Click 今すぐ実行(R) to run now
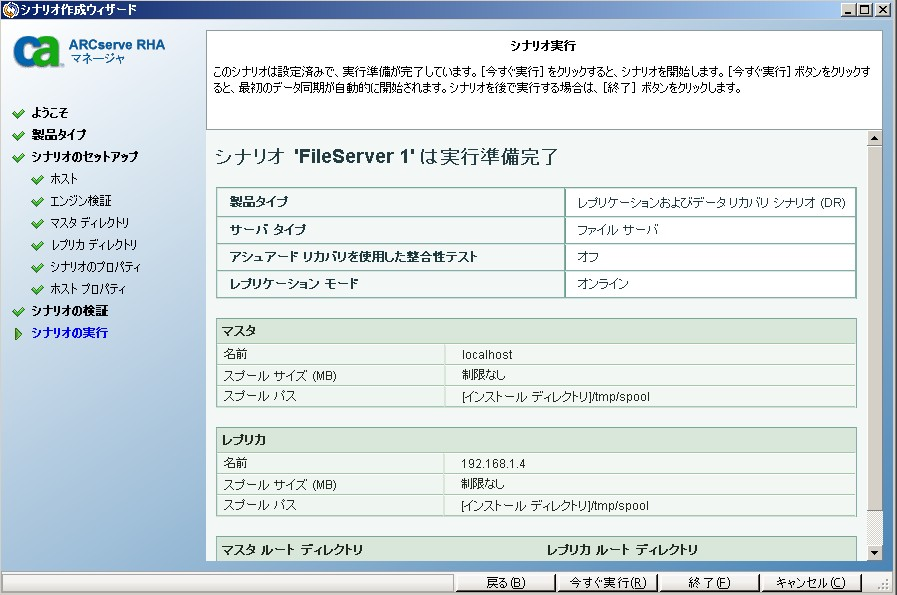 607,582
